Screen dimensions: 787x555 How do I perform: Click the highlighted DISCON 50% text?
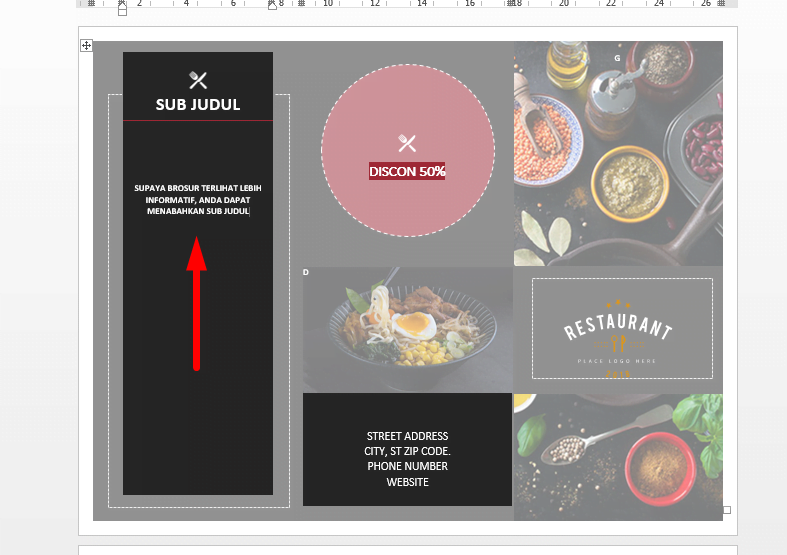click(407, 171)
